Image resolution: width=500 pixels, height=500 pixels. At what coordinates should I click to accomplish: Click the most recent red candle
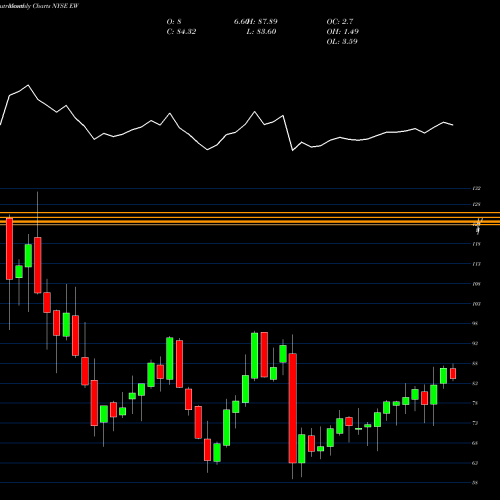(453, 373)
